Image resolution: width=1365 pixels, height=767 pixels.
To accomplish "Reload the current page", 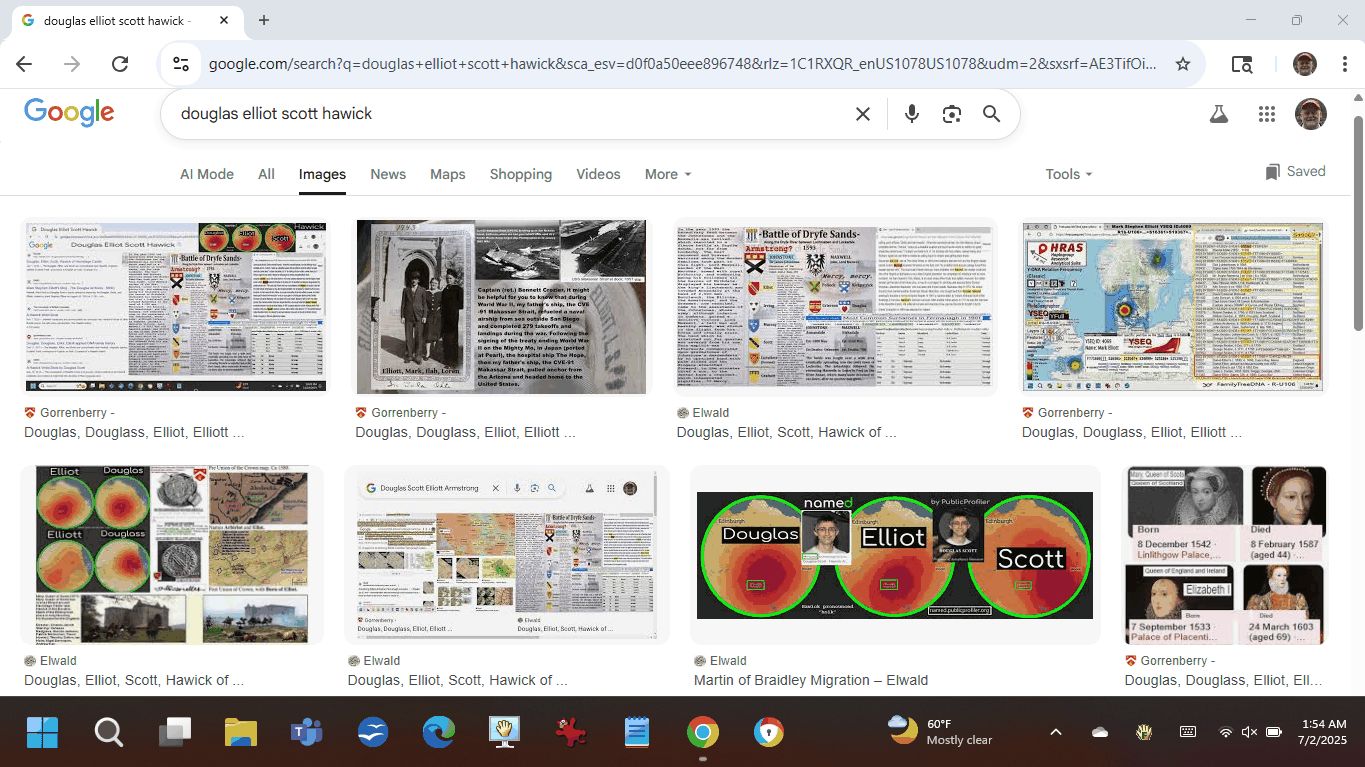I will pyautogui.click(x=120, y=64).
